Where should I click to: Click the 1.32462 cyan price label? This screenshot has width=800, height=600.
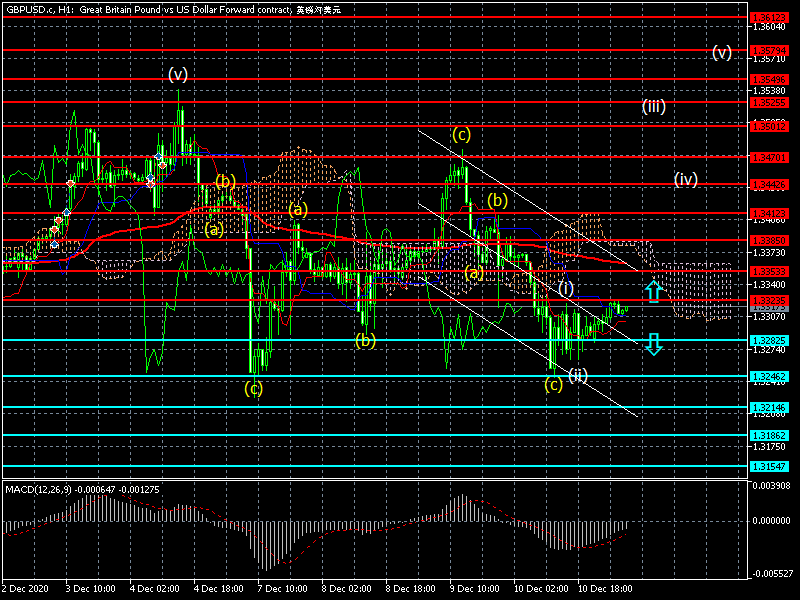click(769, 377)
